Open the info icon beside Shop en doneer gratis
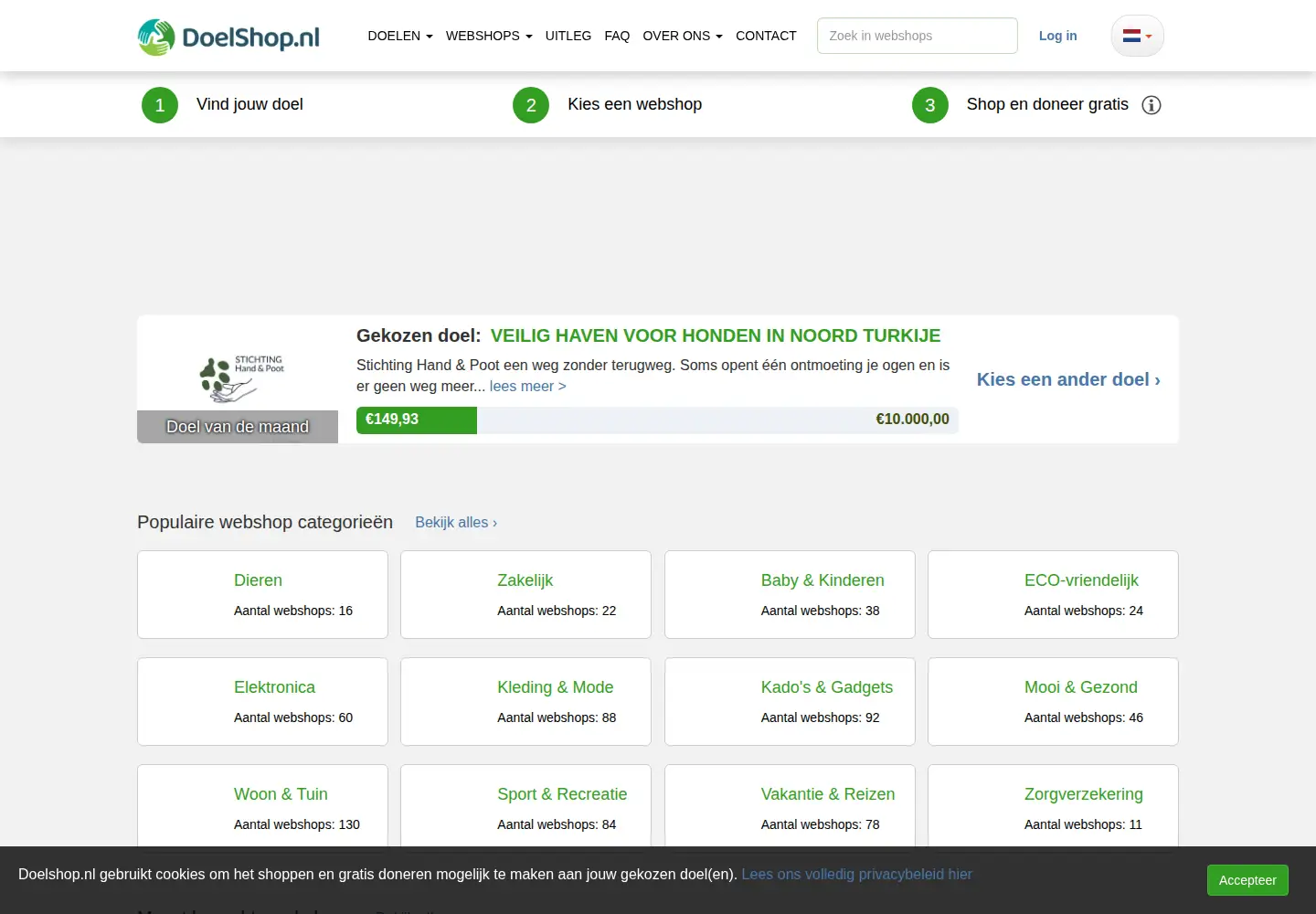 coord(1151,105)
